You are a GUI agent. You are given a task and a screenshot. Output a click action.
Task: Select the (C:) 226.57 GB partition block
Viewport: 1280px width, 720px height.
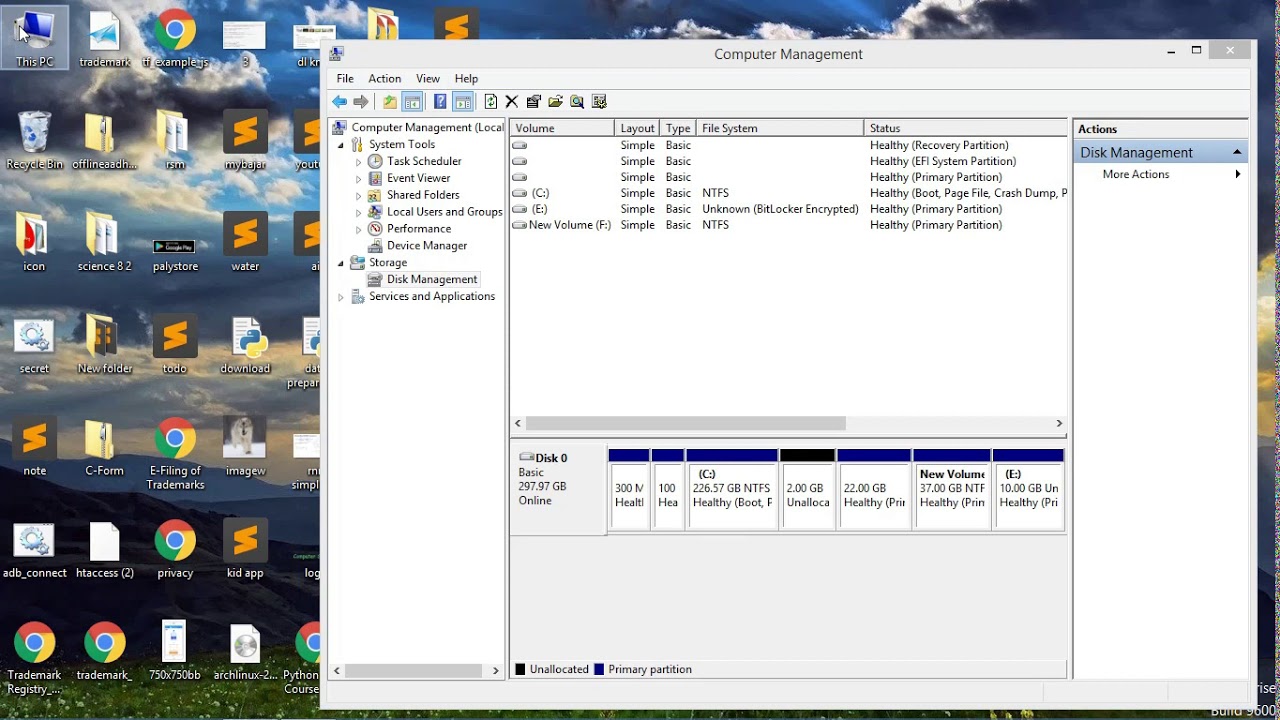[732, 489]
